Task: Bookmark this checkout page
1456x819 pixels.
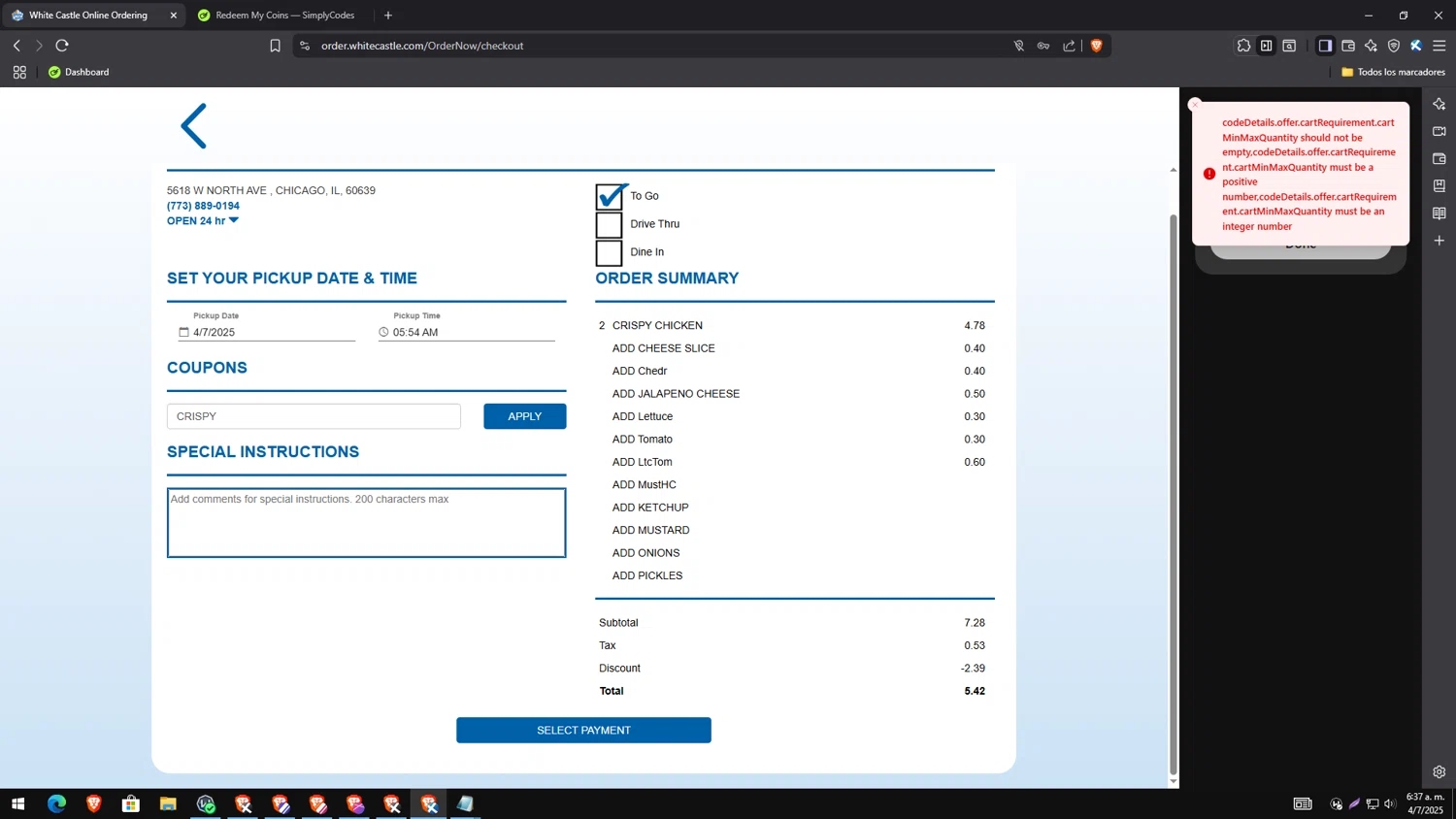Action: click(275, 46)
